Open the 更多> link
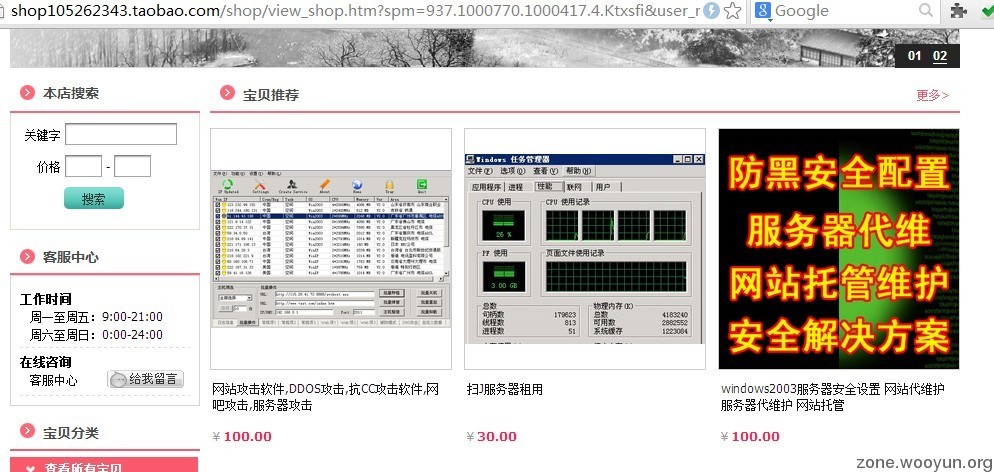994x472 pixels. coord(932,95)
